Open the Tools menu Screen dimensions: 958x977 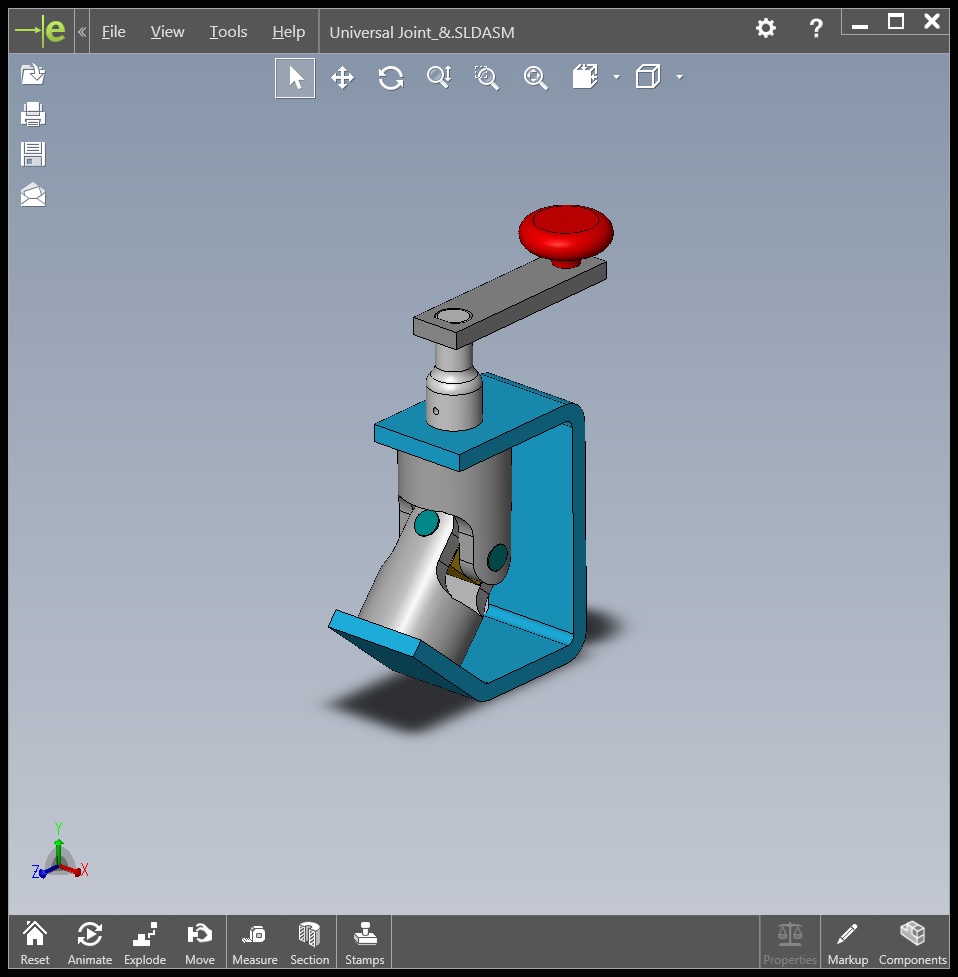tap(228, 32)
